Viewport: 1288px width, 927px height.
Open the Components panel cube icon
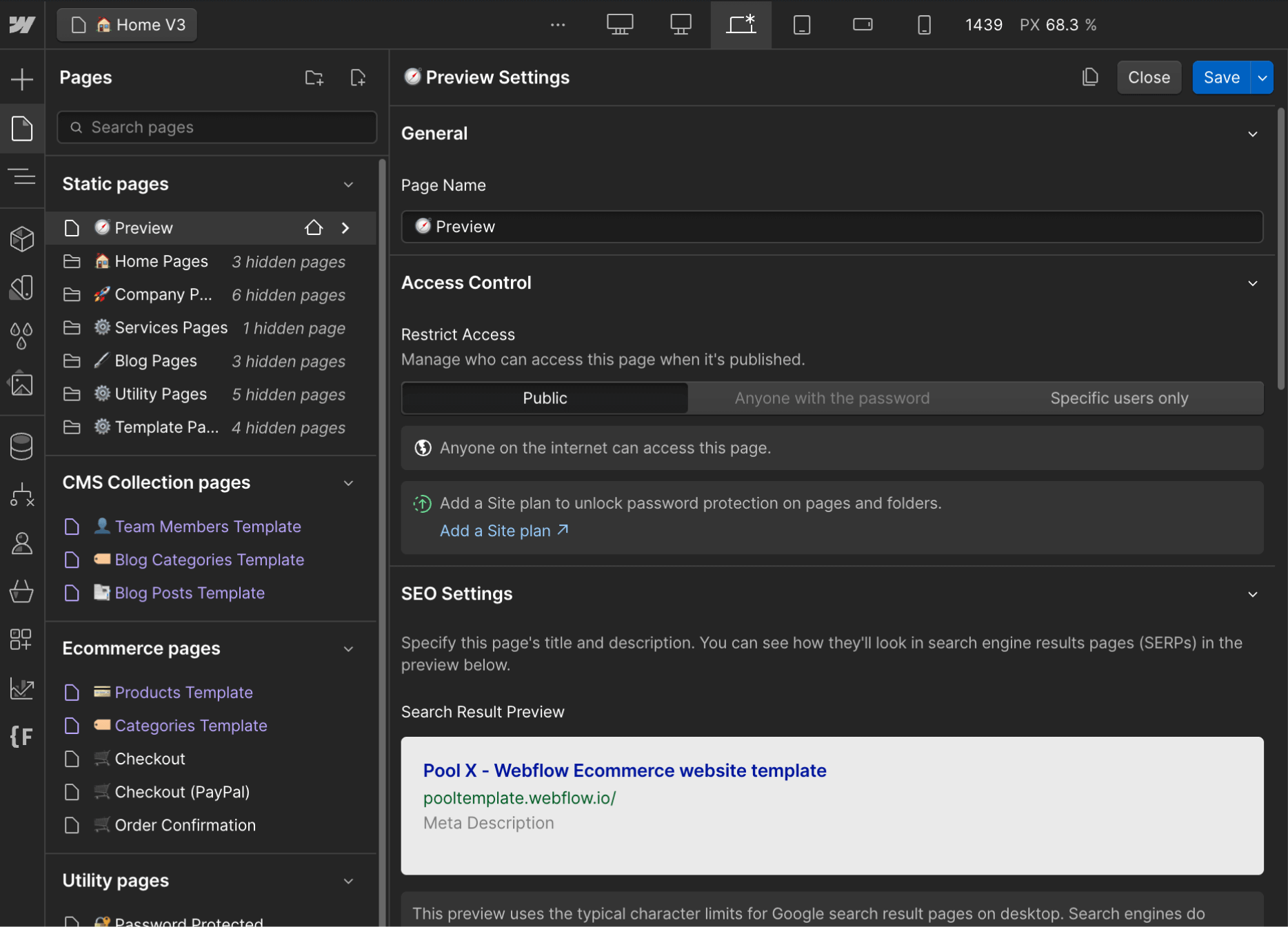[x=22, y=239]
